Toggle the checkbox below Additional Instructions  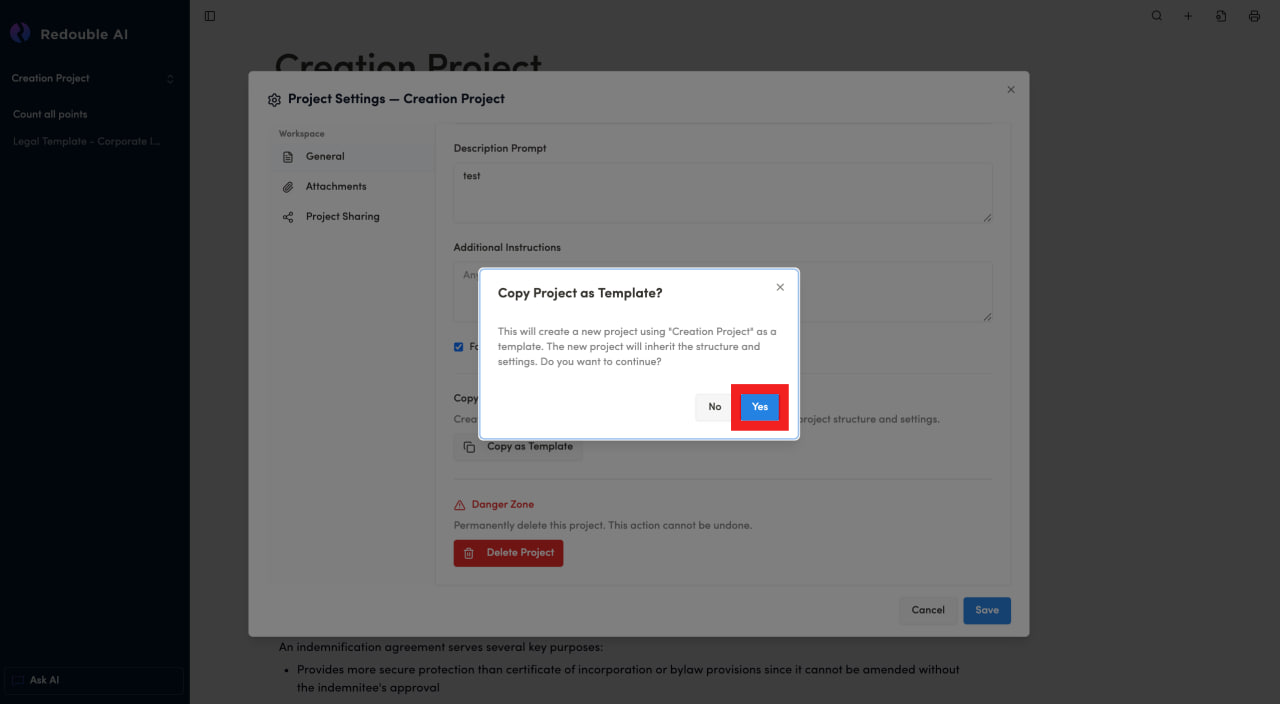[459, 347]
